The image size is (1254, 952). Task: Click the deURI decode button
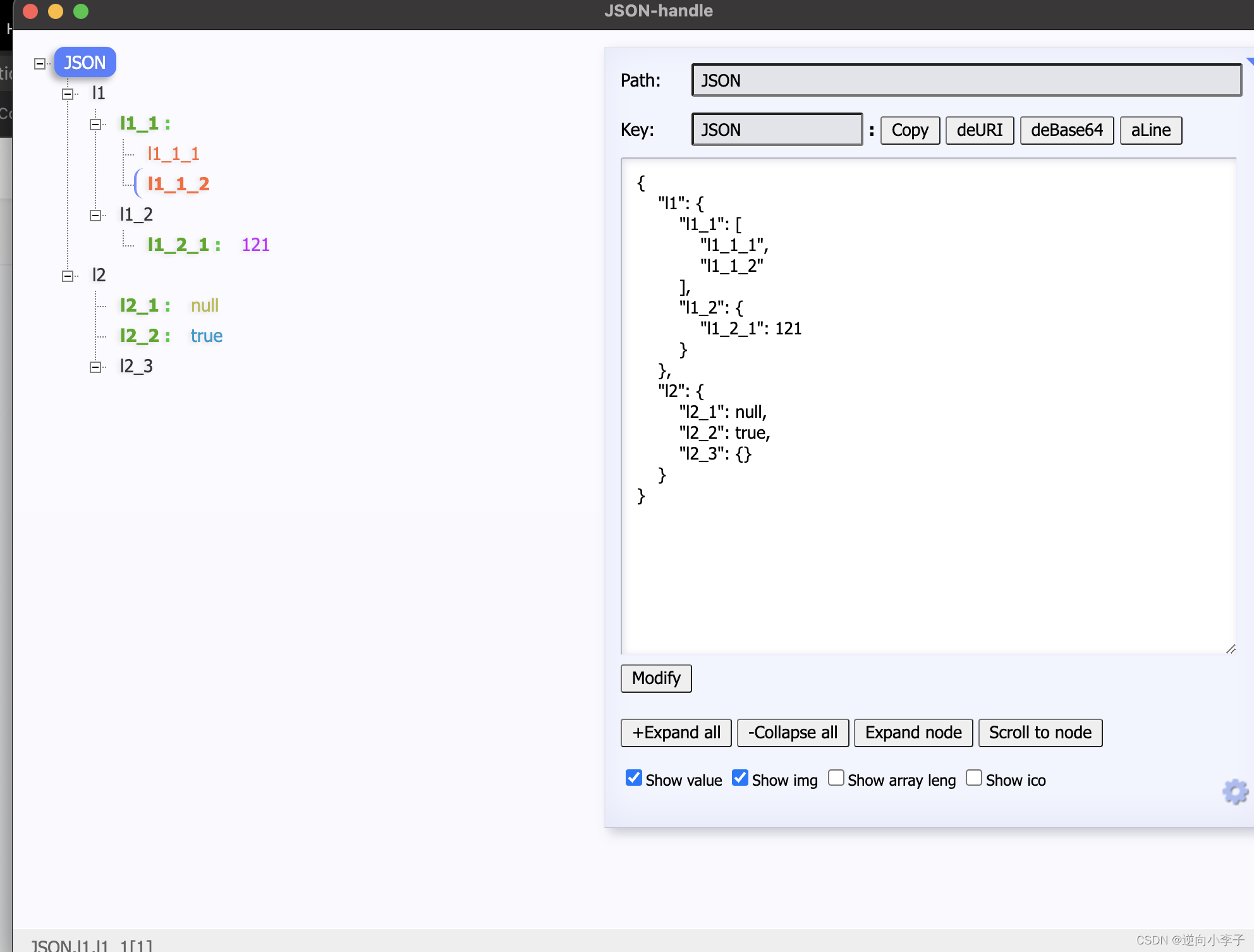click(977, 129)
